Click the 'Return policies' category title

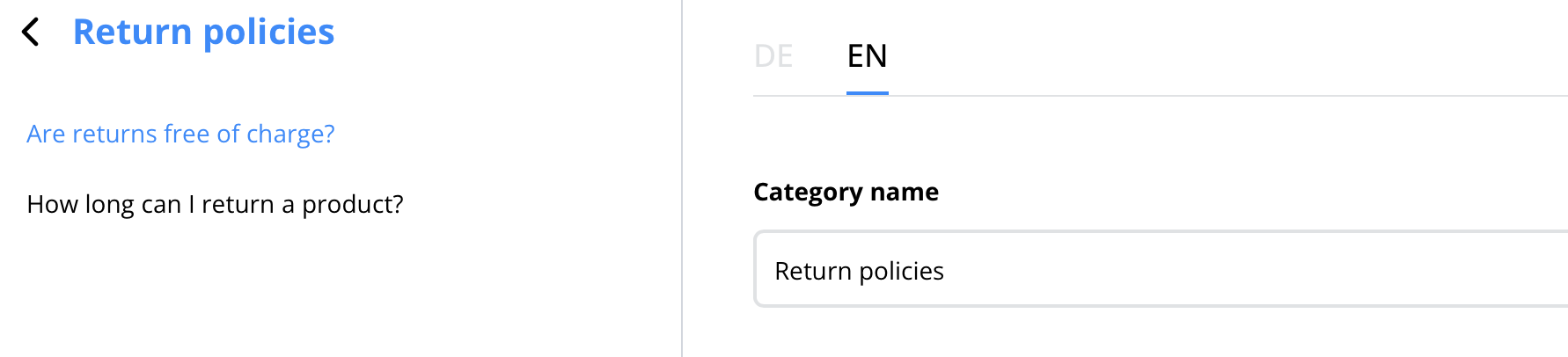pos(203,33)
